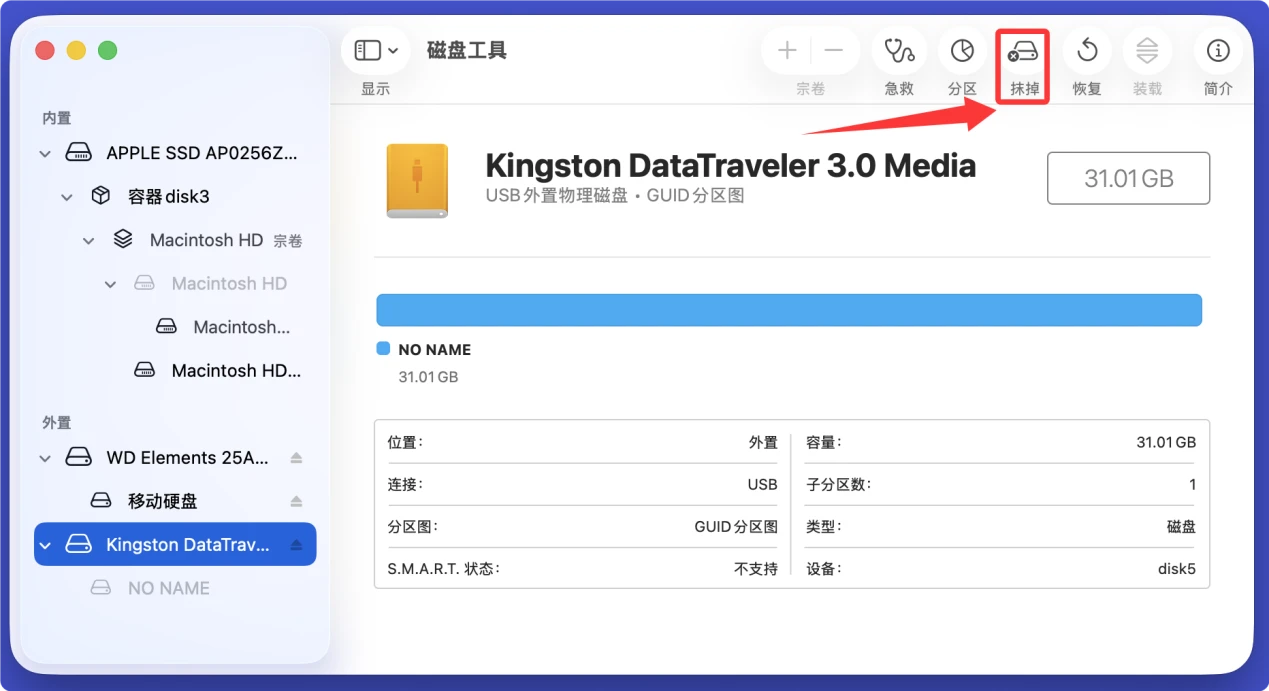1269x691 pixels.
Task: Click the yellow minimize window button
Action: (x=76, y=50)
